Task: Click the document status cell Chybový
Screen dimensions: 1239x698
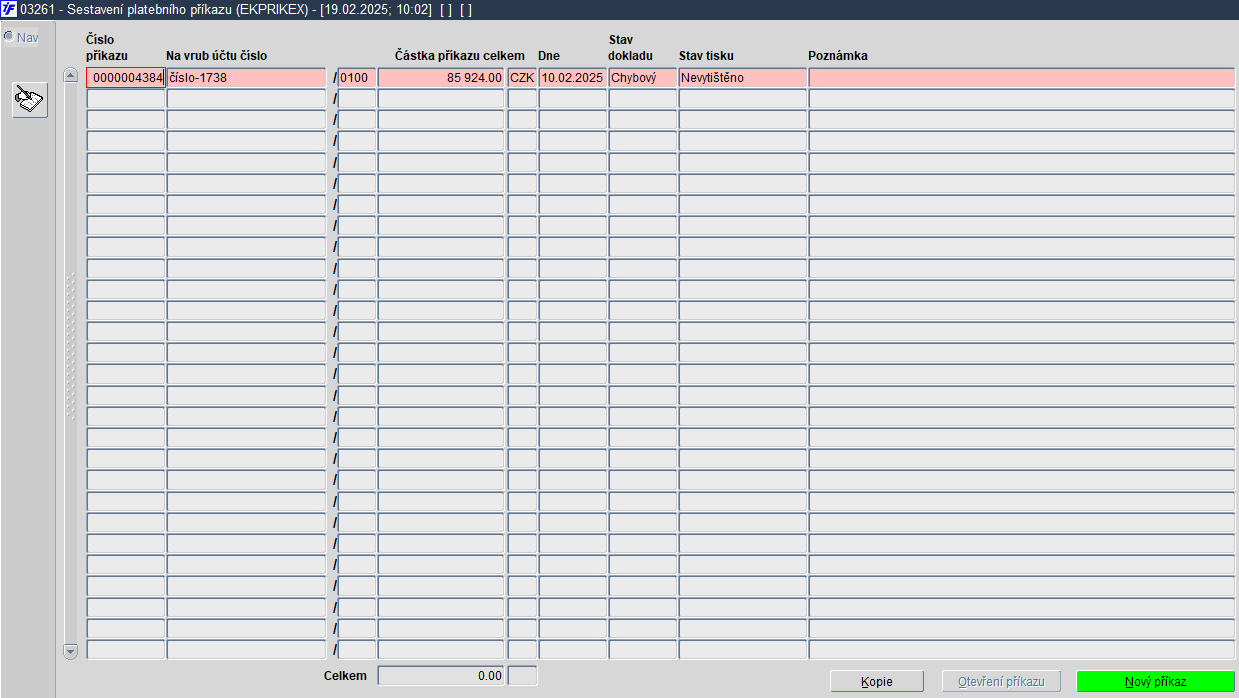Action: 643,78
